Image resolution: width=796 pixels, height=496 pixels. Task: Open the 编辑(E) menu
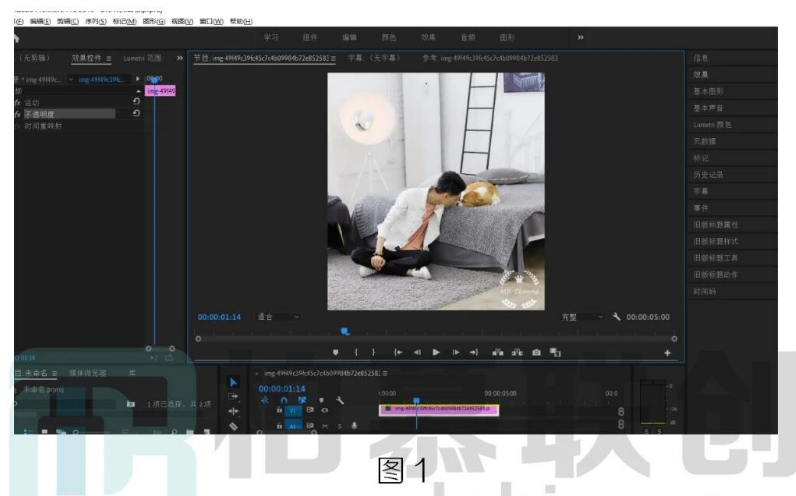[x=40, y=21]
